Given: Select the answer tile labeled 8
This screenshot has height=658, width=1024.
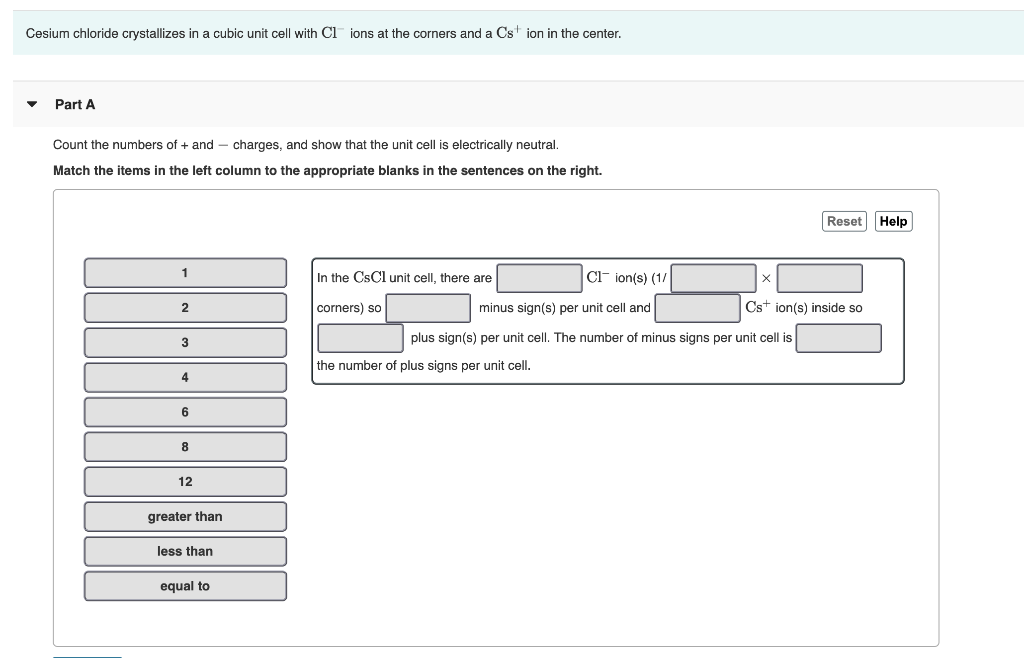Looking at the screenshot, I should coord(185,447).
